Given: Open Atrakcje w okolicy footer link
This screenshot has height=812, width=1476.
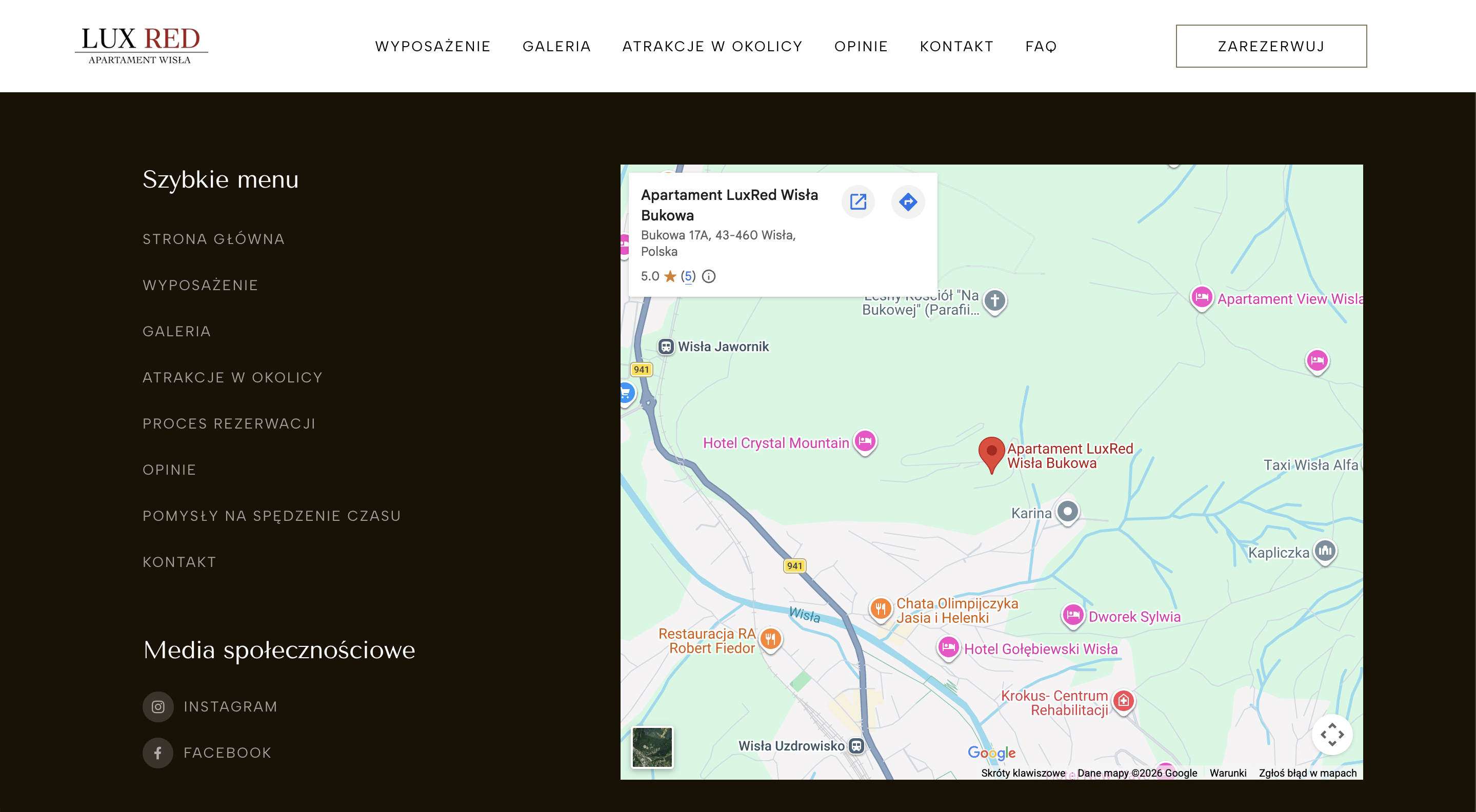Looking at the screenshot, I should coord(233,377).
